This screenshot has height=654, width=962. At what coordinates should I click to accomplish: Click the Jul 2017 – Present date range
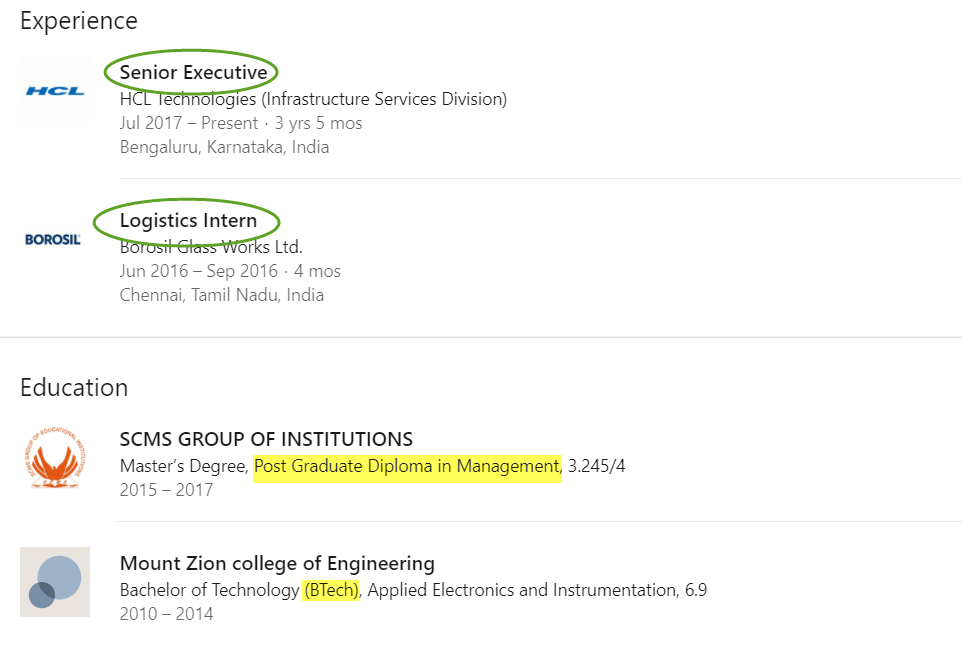pos(189,123)
